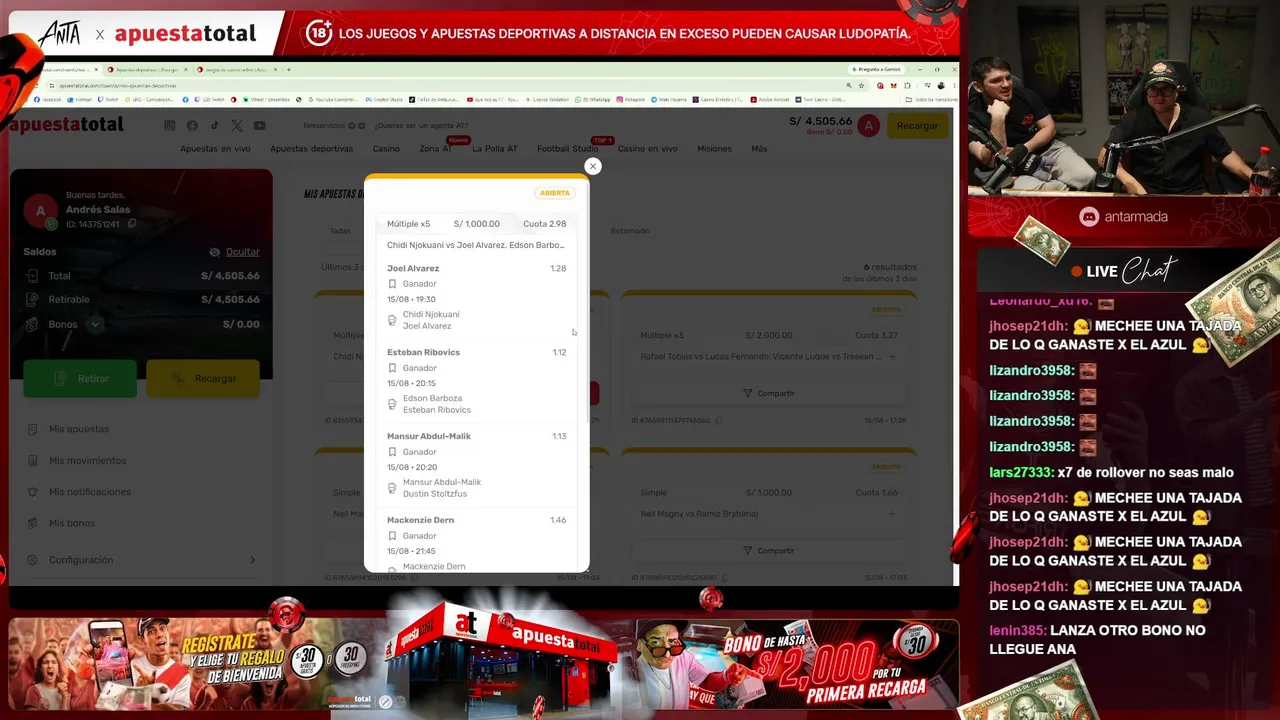Open the Casino en vivo menu item
The height and width of the screenshot is (720, 1280).
(x=647, y=149)
